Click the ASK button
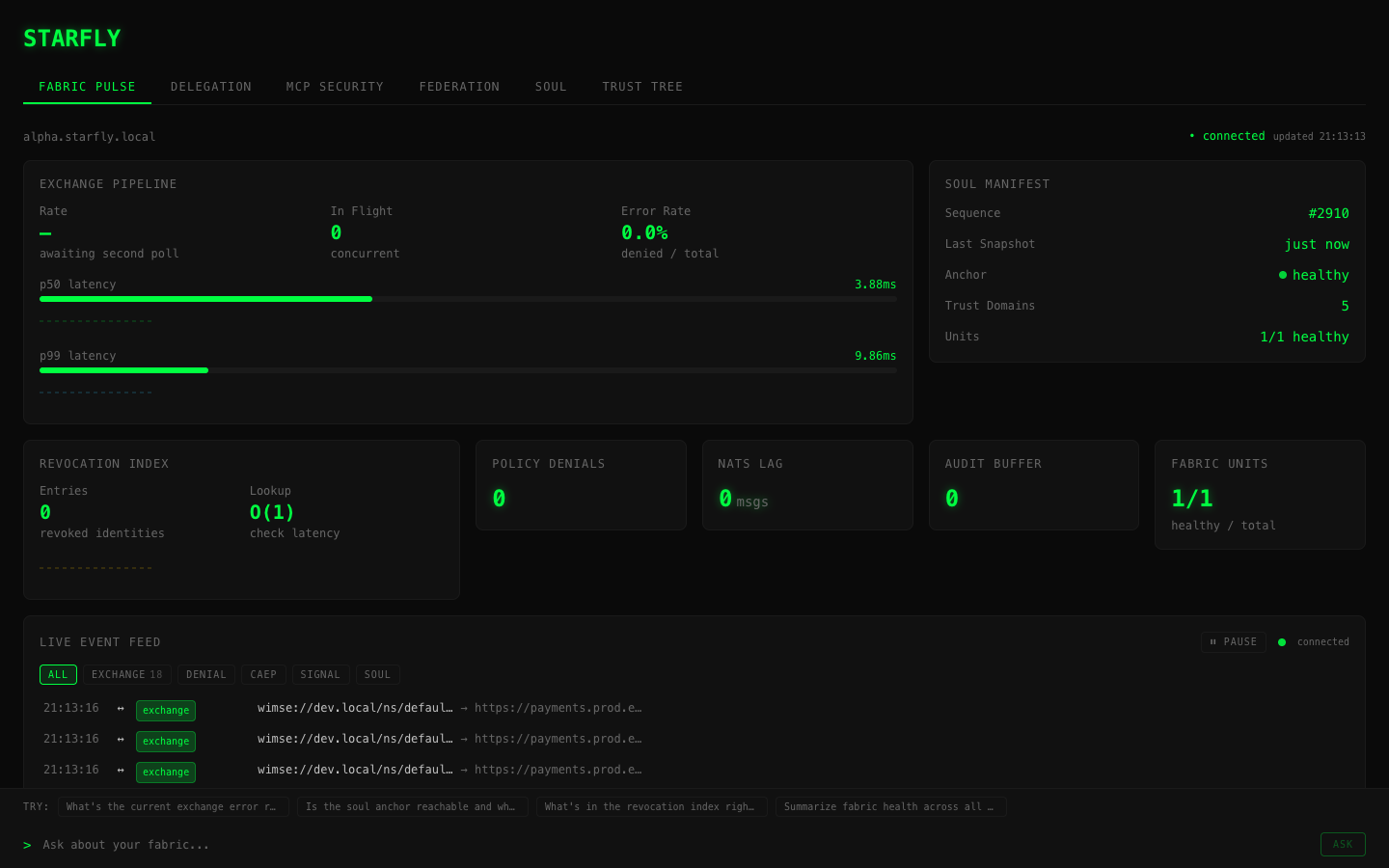The width and height of the screenshot is (1389, 868). click(1343, 844)
